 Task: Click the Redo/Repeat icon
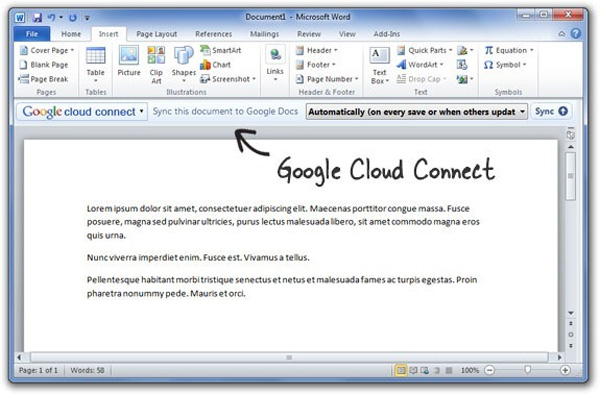point(72,17)
